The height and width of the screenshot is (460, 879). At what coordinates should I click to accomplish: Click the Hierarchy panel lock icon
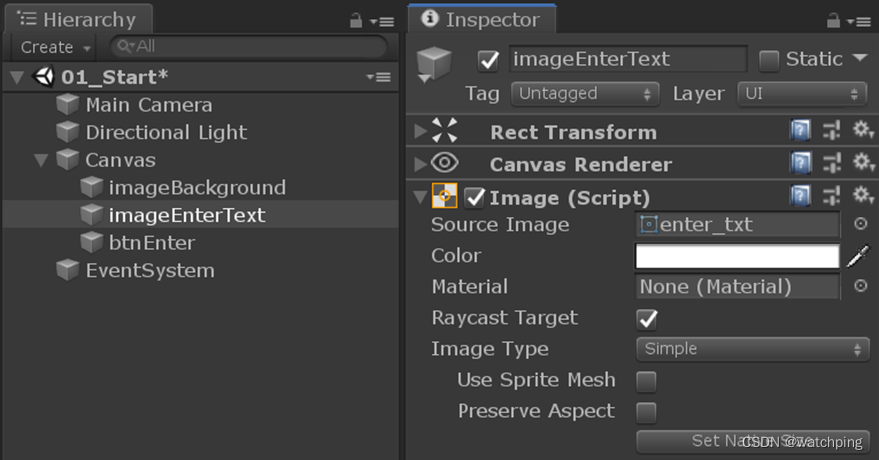(356, 21)
